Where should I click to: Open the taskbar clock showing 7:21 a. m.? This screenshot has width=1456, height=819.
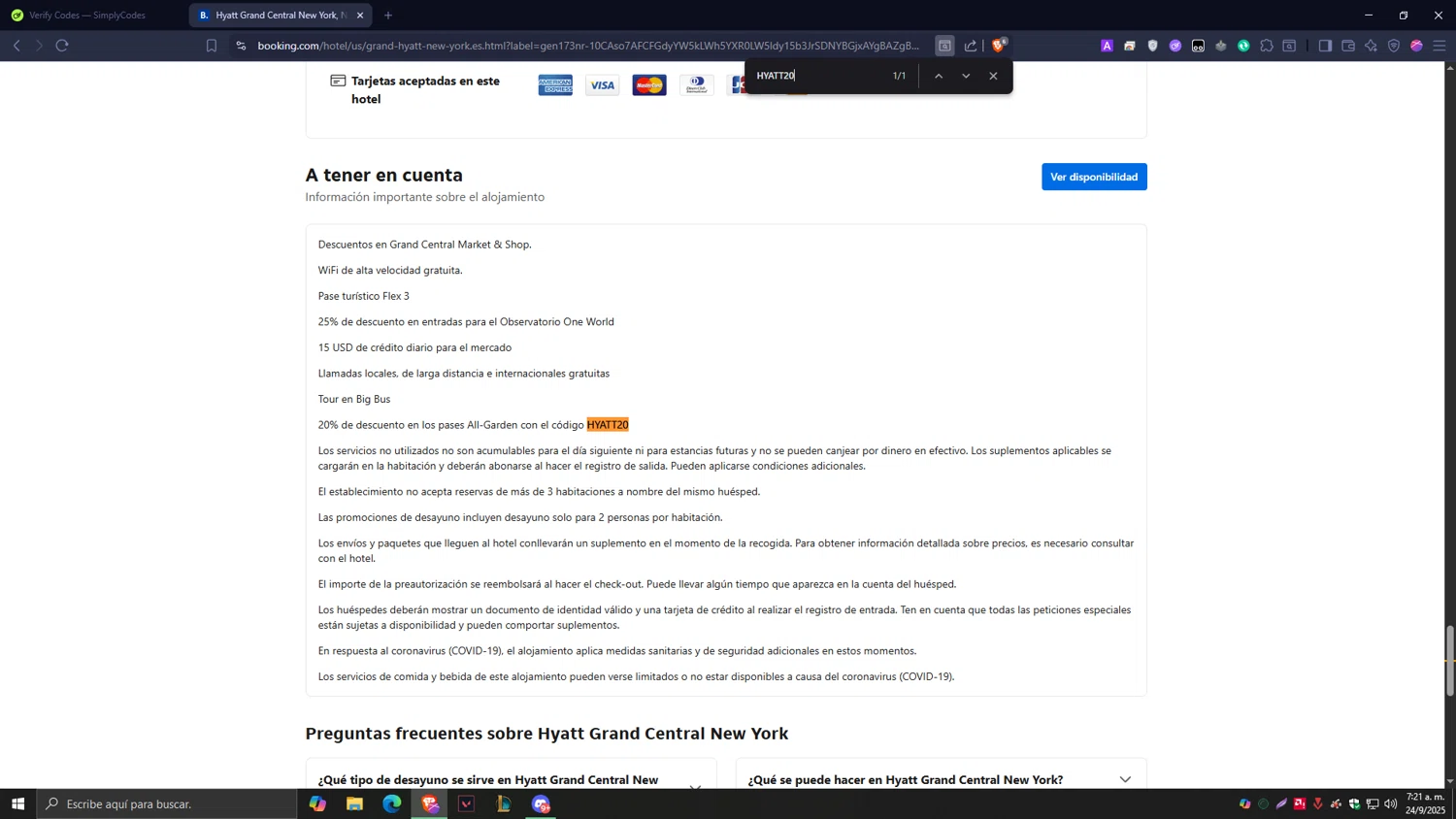(1426, 803)
